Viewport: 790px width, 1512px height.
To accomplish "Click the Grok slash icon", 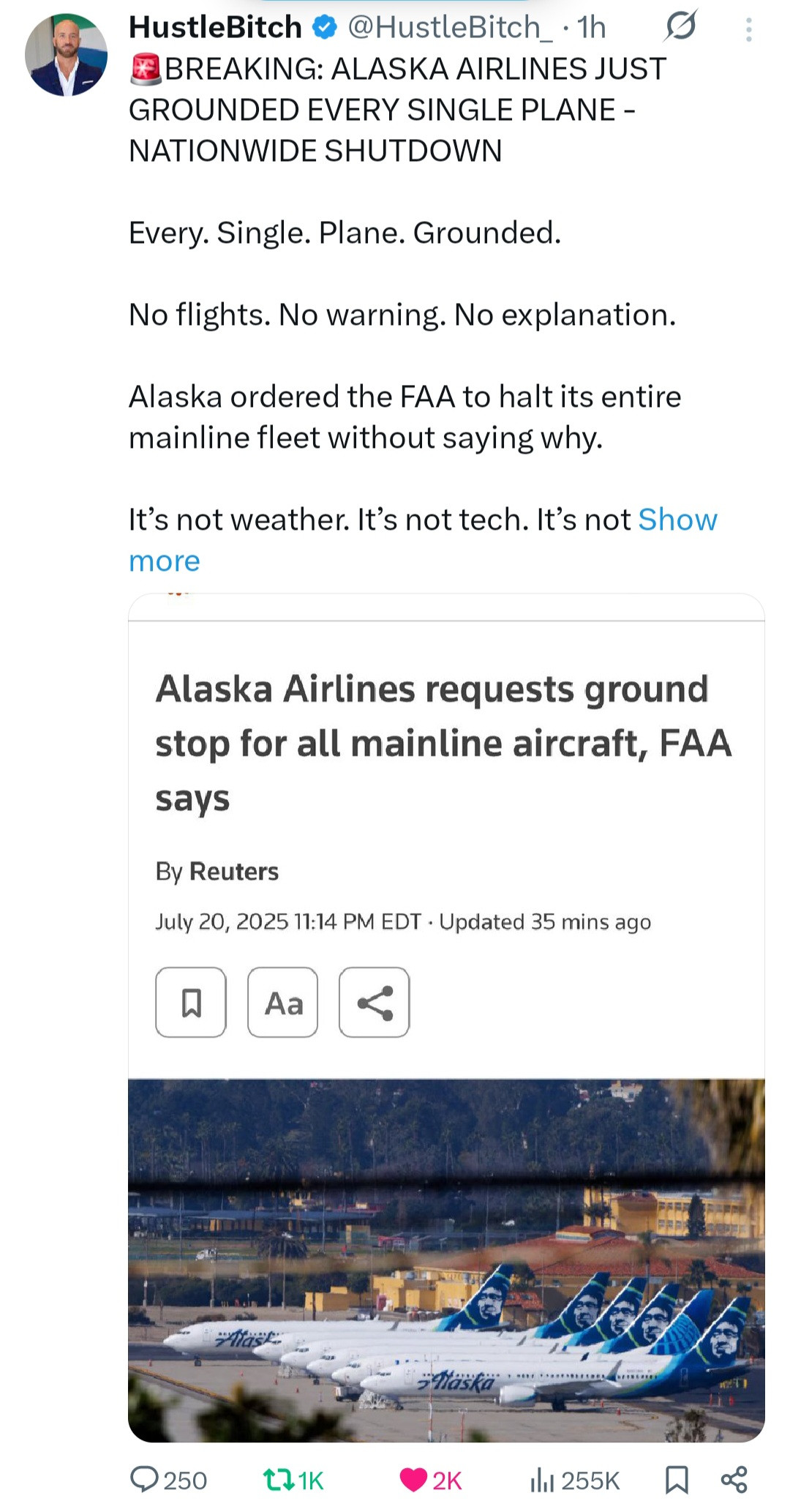I will [x=680, y=28].
